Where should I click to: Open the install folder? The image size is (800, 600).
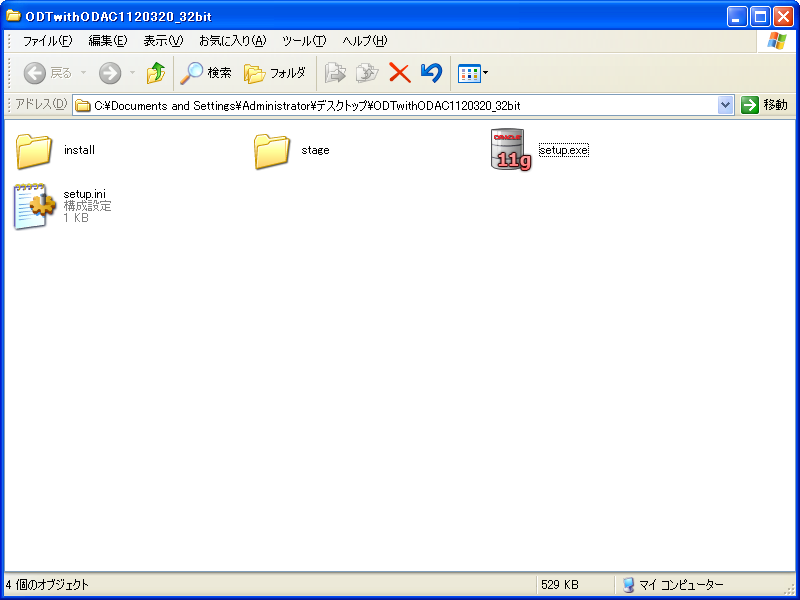(34, 150)
